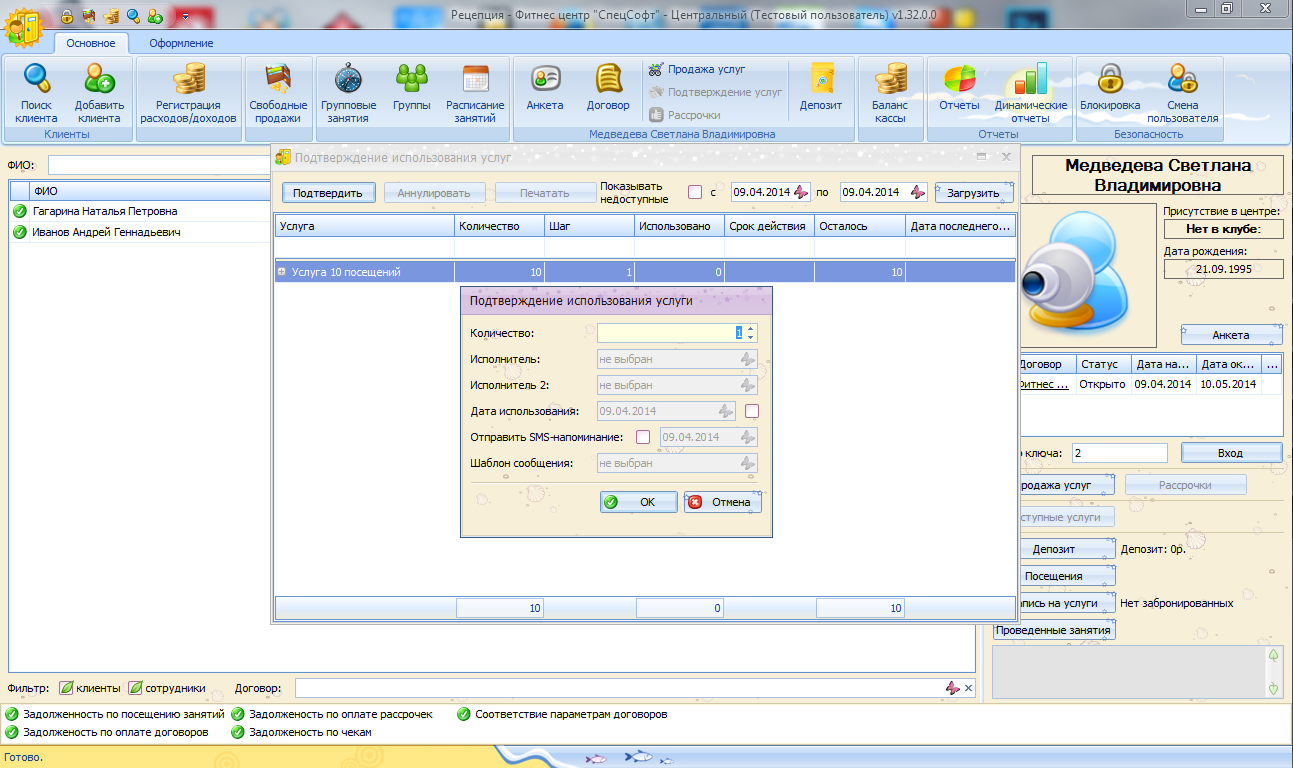1293x768 pixels.
Task: Click the Поиск клиента magnifier icon
Action: point(37,79)
